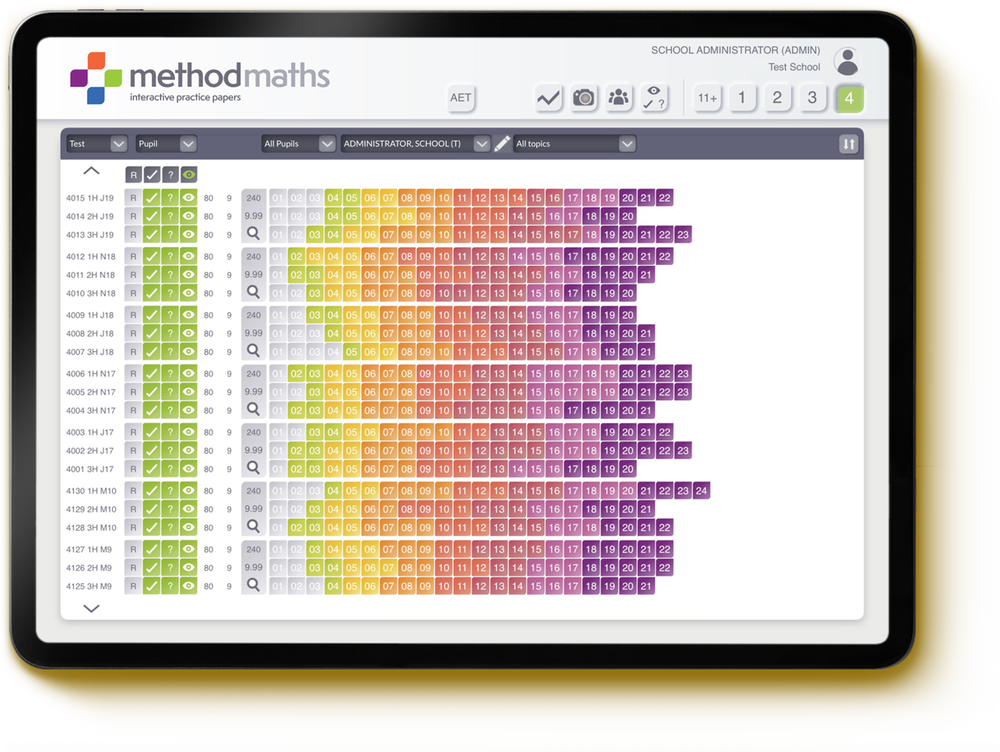The width and height of the screenshot is (1000, 752).
Task: Open the progress graph view
Action: 548,98
